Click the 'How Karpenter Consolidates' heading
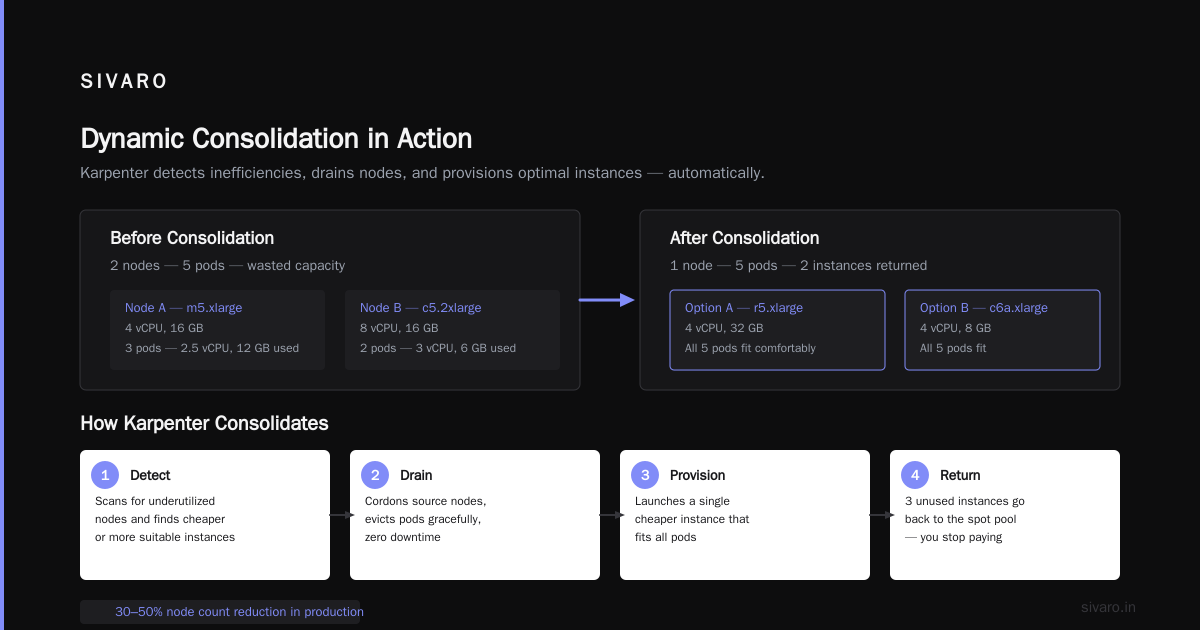Viewport: 1200px width, 630px height. pos(204,423)
